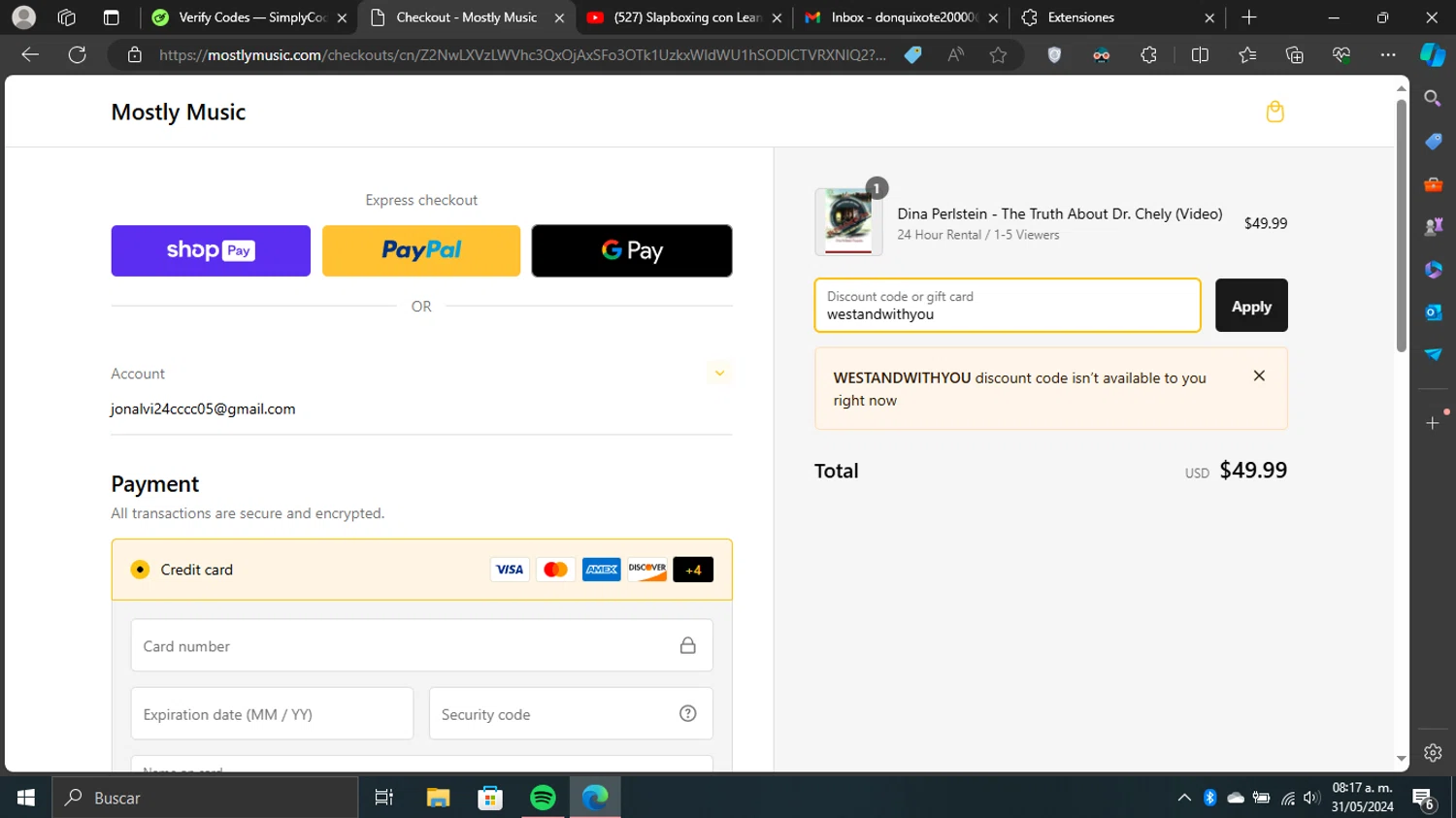
Task: Launch Spotify from the taskbar
Action: tap(543, 798)
